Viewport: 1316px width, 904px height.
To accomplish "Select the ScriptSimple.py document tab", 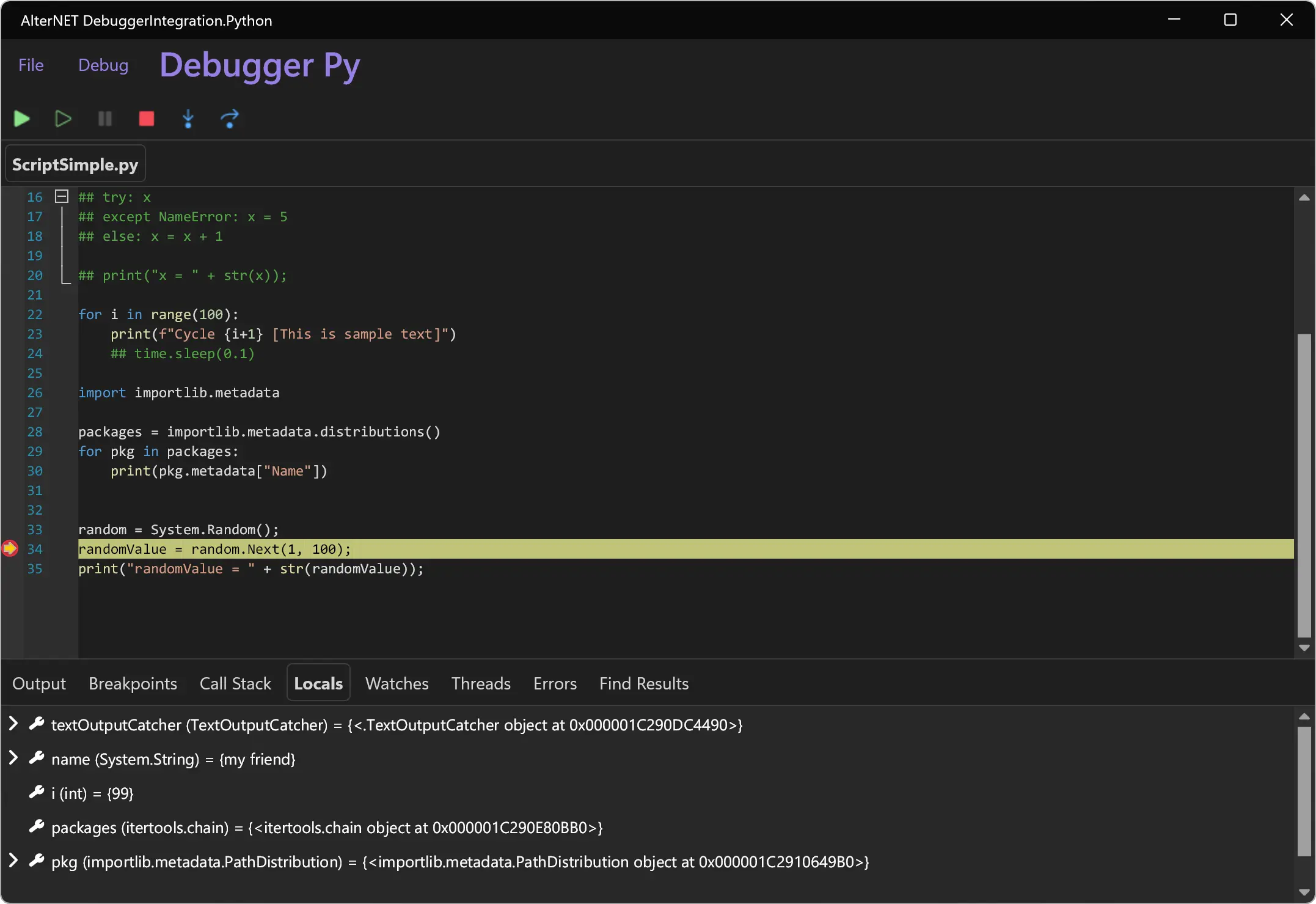I will (x=75, y=163).
